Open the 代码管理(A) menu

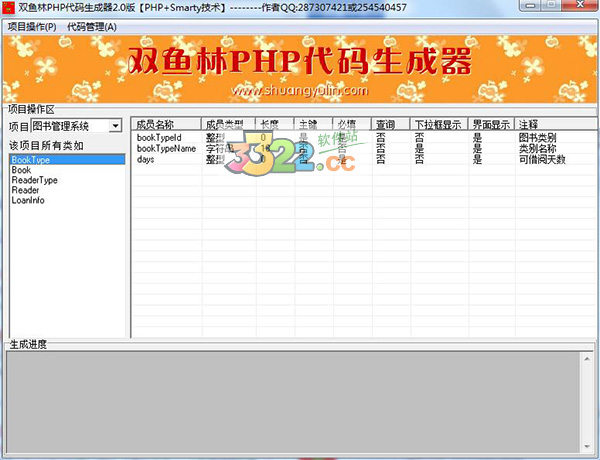click(x=92, y=27)
